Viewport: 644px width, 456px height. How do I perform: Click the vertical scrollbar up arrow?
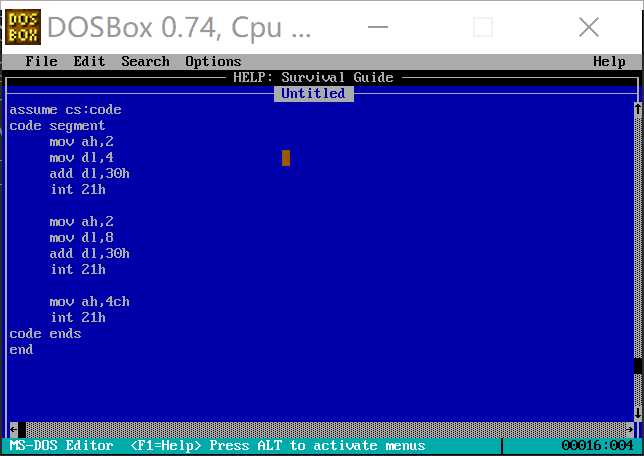638,109
